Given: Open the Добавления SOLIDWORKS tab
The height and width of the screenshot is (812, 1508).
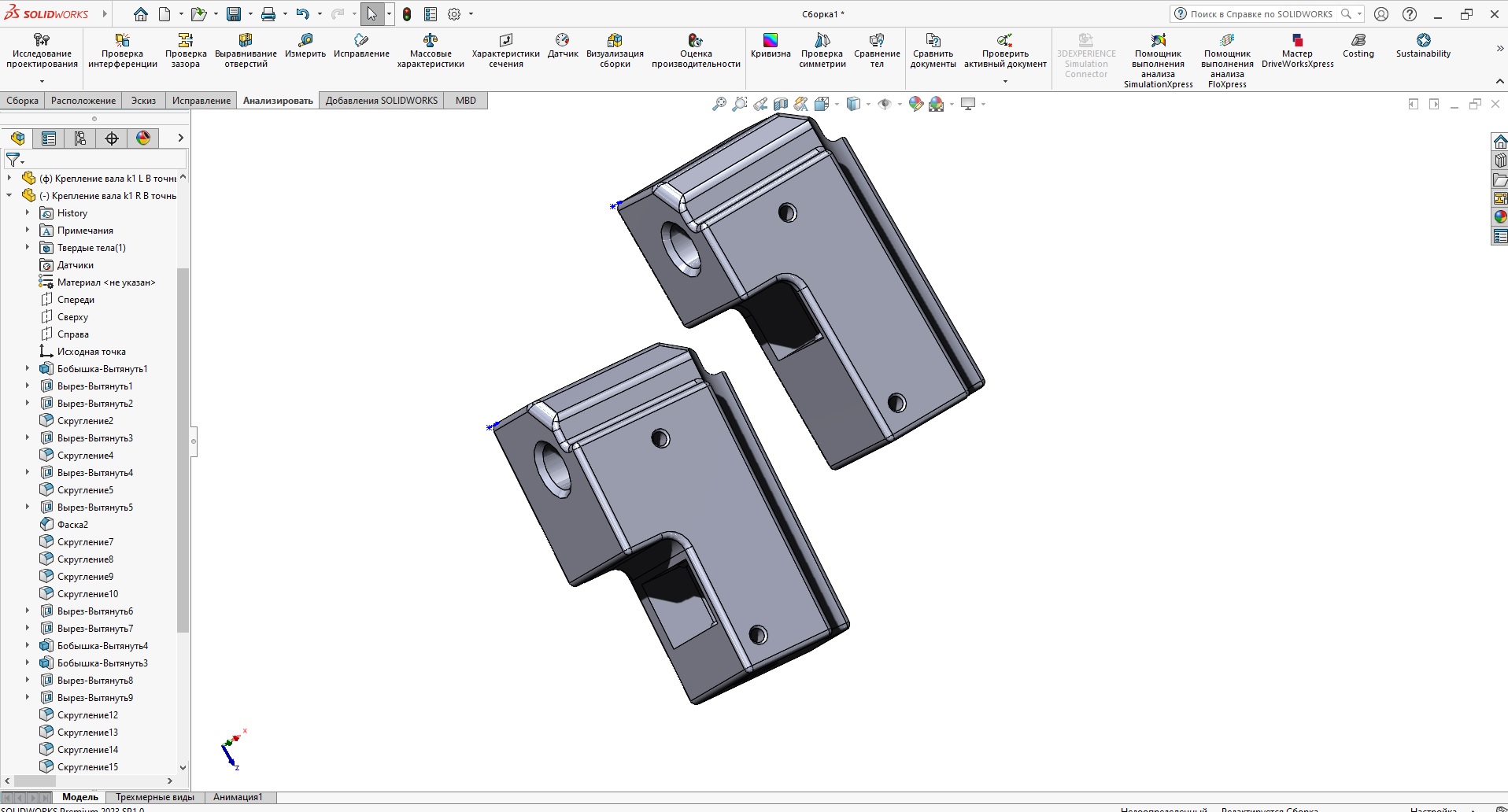Looking at the screenshot, I should tap(381, 101).
